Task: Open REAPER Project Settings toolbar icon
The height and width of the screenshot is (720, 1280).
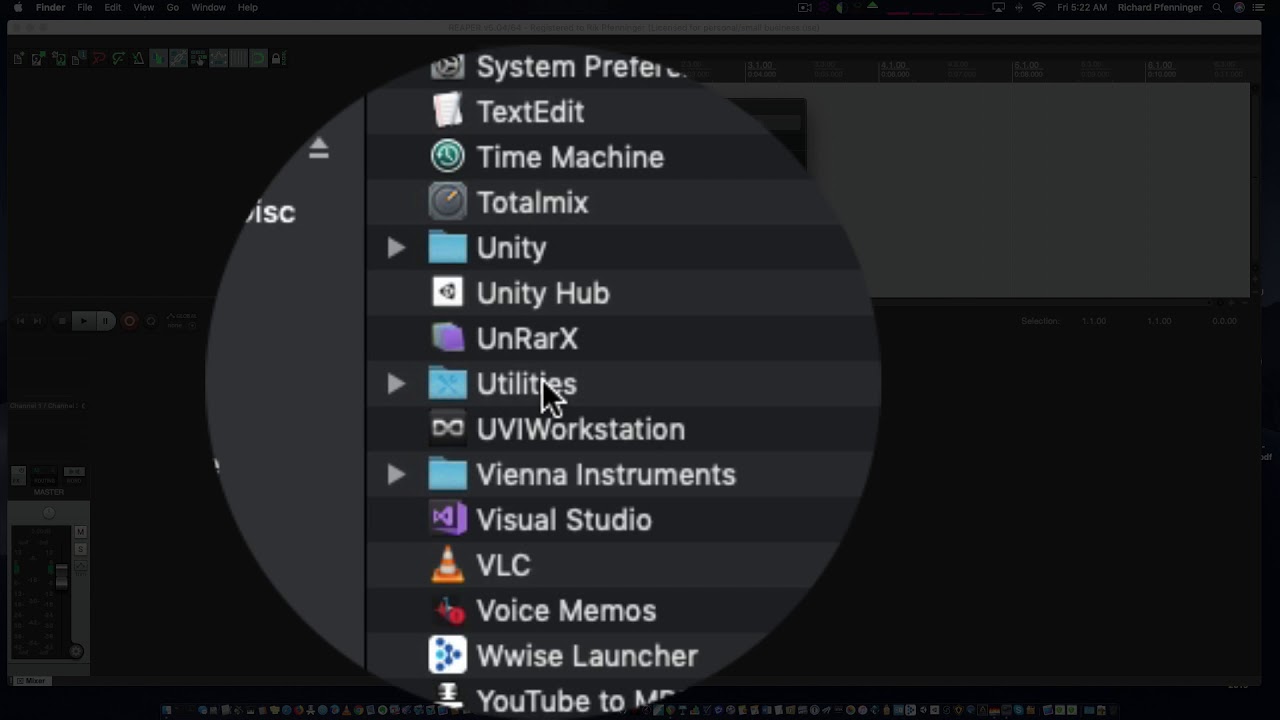Action: pos(79,59)
